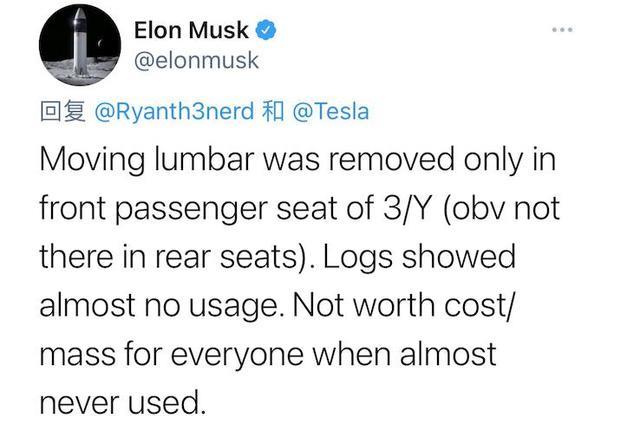Click the phrase 'Logs showed'

[x=420, y=258]
